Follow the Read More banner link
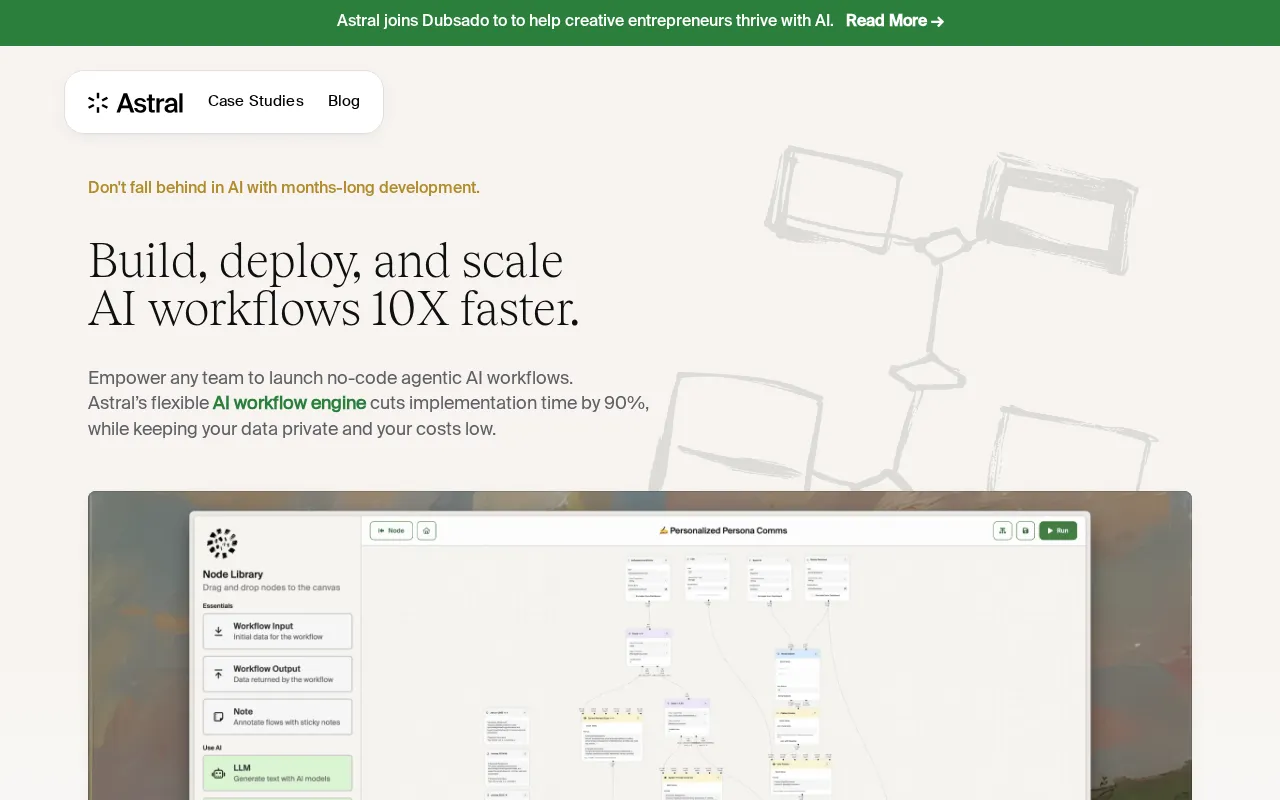Viewport: 1280px width, 800px height. pos(895,21)
